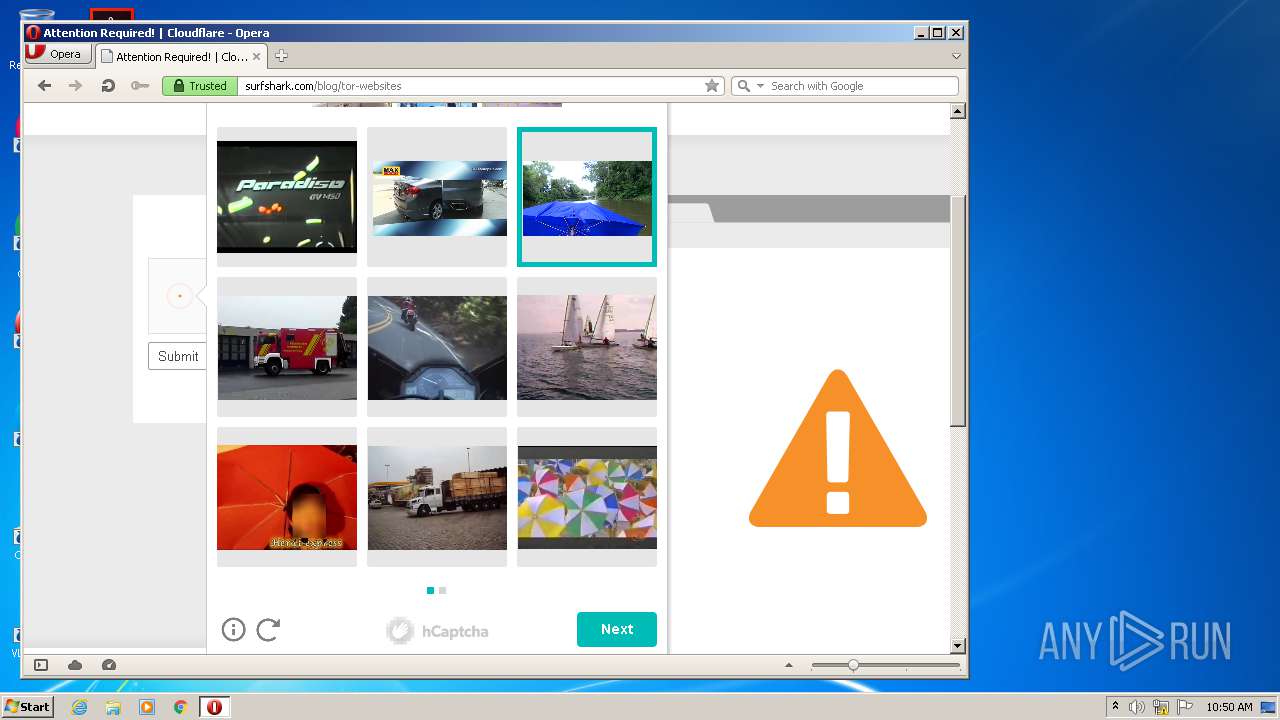
Task: Open Windows Explorer from taskbar
Action: pyautogui.click(x=113, y=707)
